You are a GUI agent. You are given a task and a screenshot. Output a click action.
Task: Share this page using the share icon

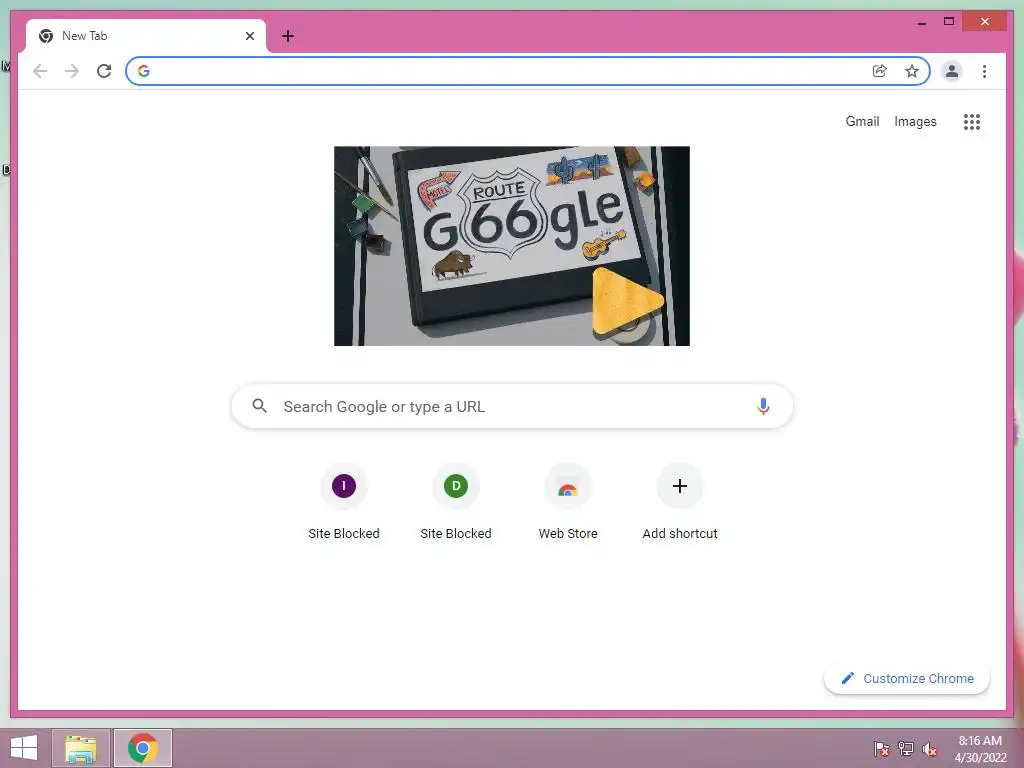pyautogui.click(x=880, y=71)
